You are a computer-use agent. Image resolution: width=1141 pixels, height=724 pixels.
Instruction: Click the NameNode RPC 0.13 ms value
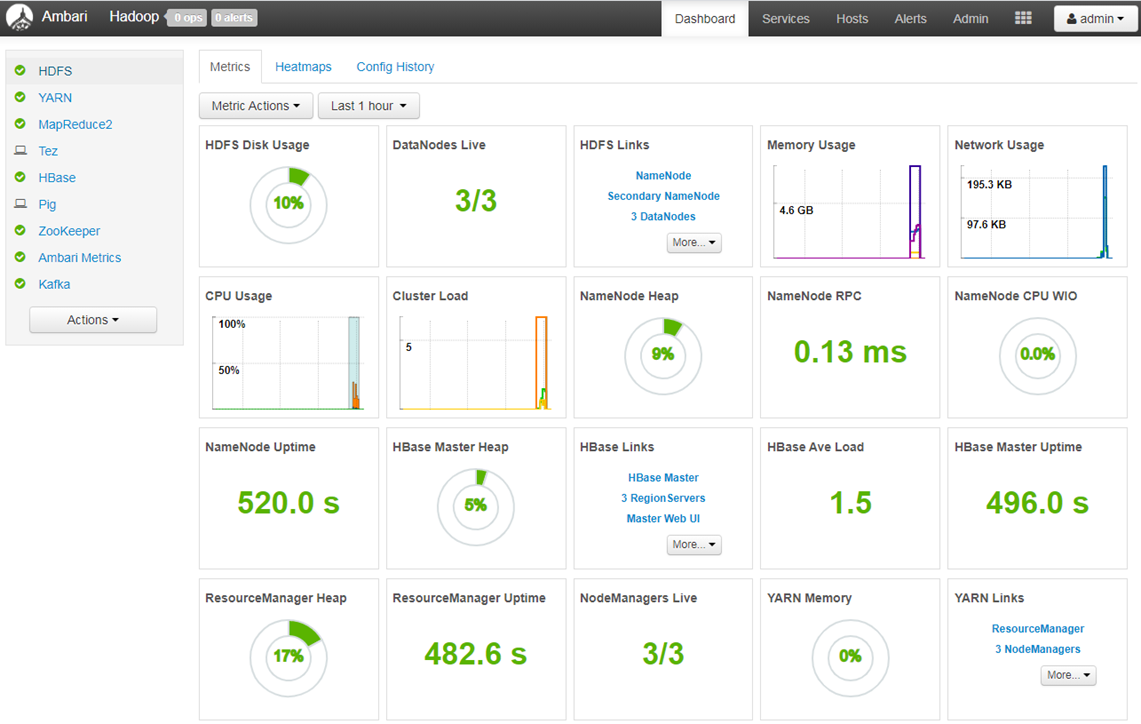850,352
